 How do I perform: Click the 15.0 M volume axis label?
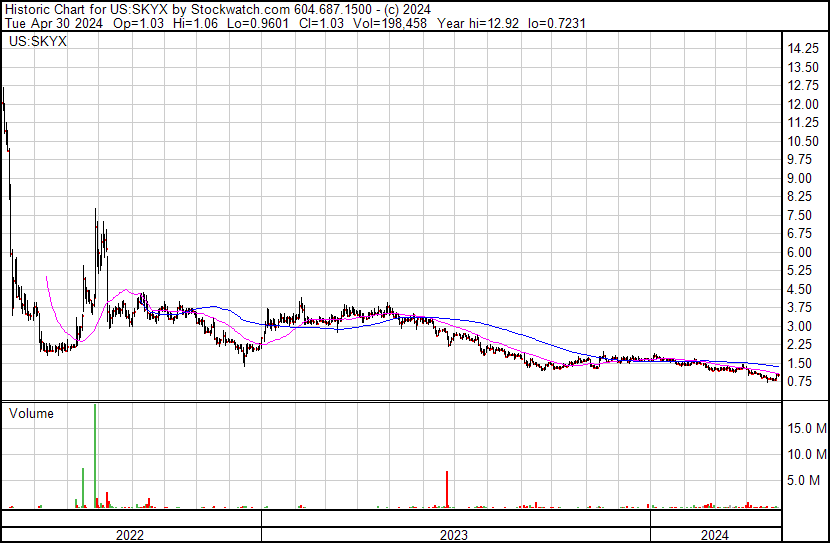tap(806, 428)
